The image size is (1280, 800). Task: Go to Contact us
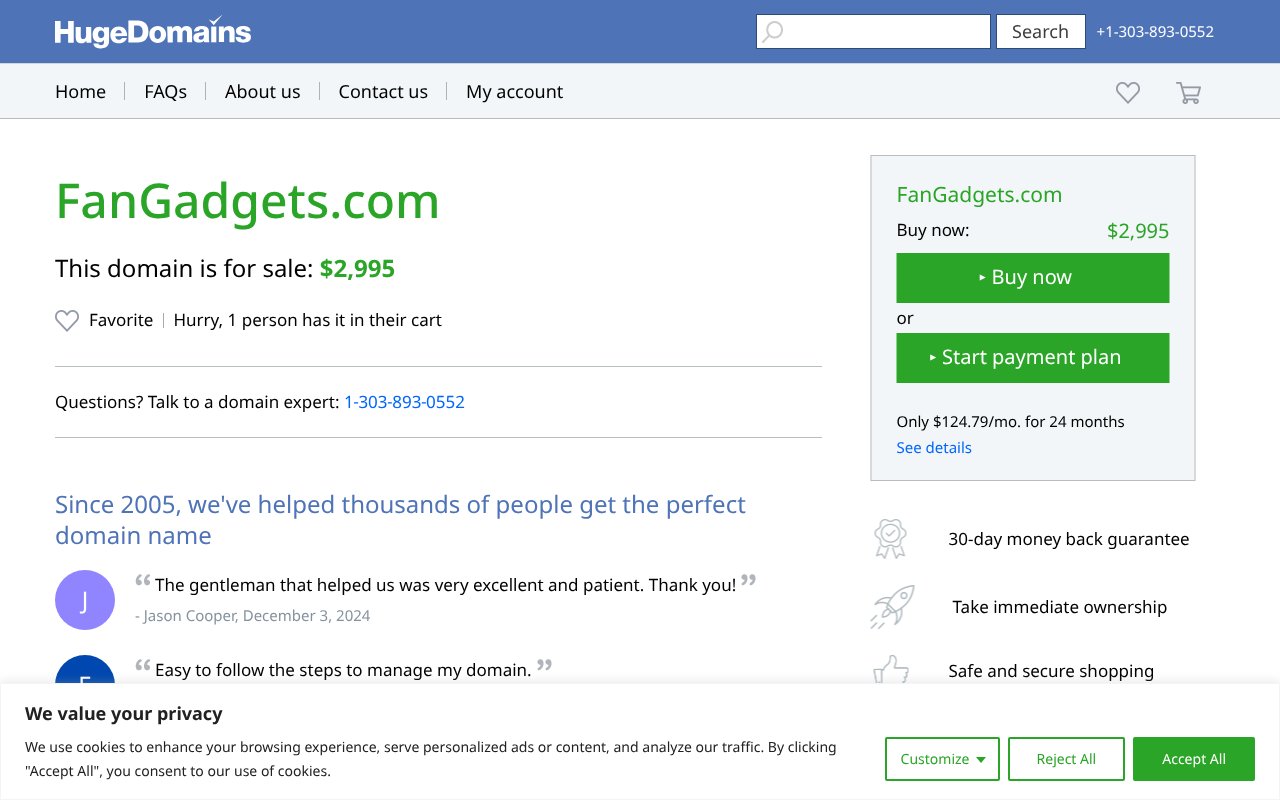click(383, 91)
